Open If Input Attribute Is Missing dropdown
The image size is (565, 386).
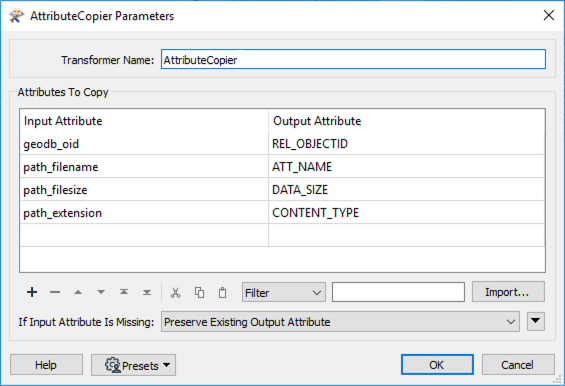(340, 321)
